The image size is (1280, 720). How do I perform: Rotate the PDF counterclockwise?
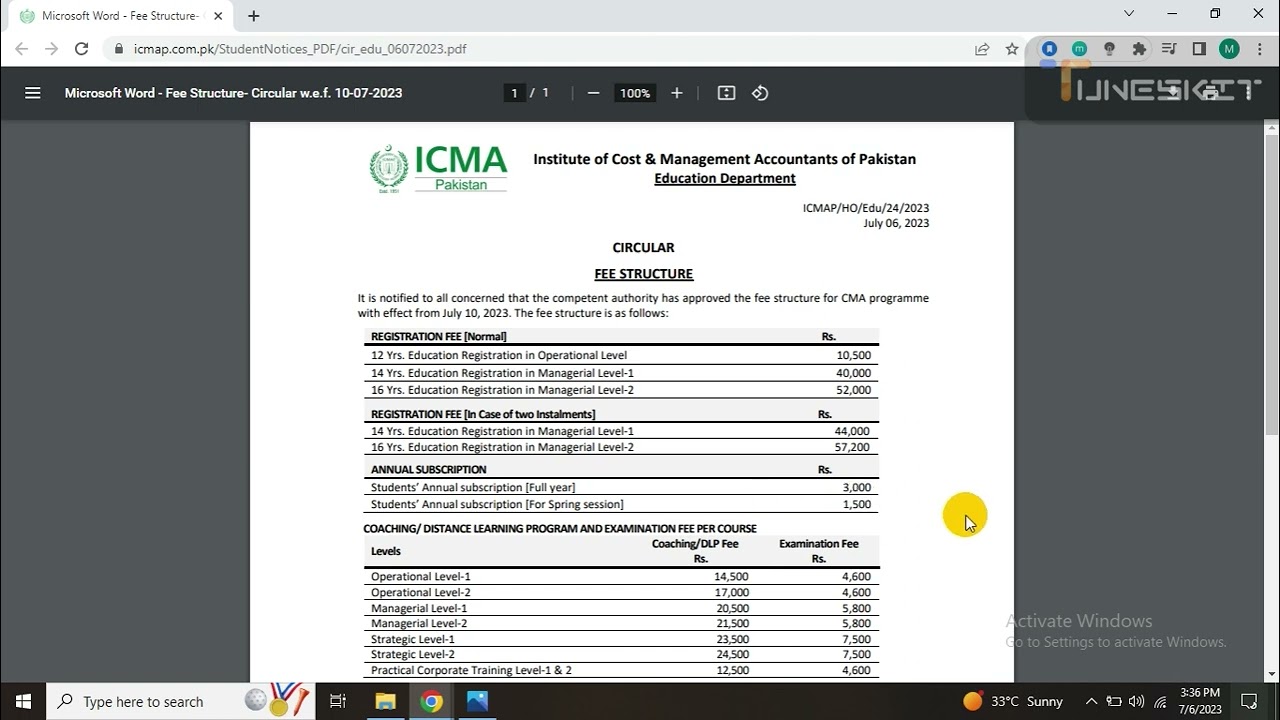coord(760,93)
